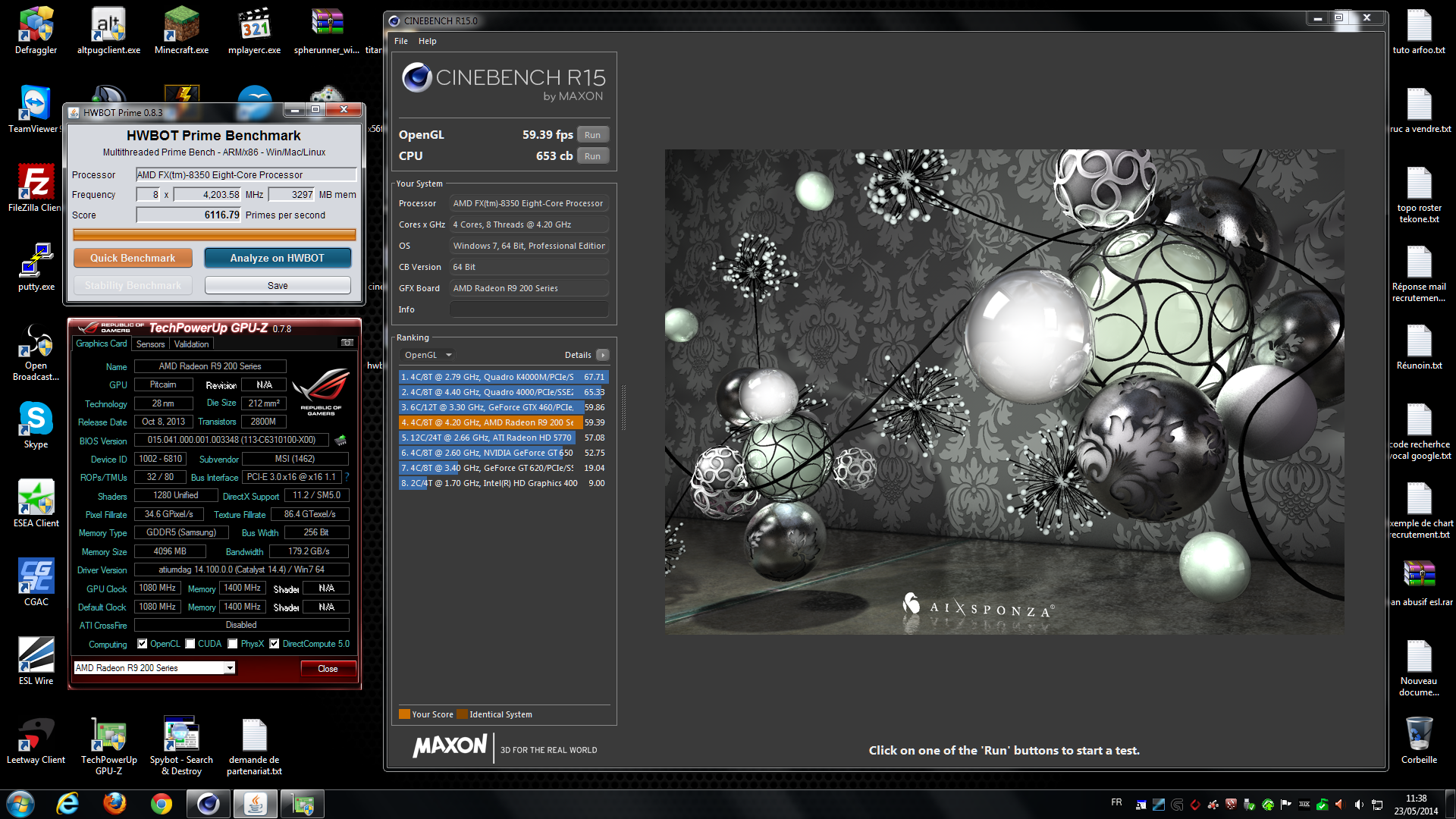
Task: Launch putty.exe from the desktop
Action: [36, 267]
